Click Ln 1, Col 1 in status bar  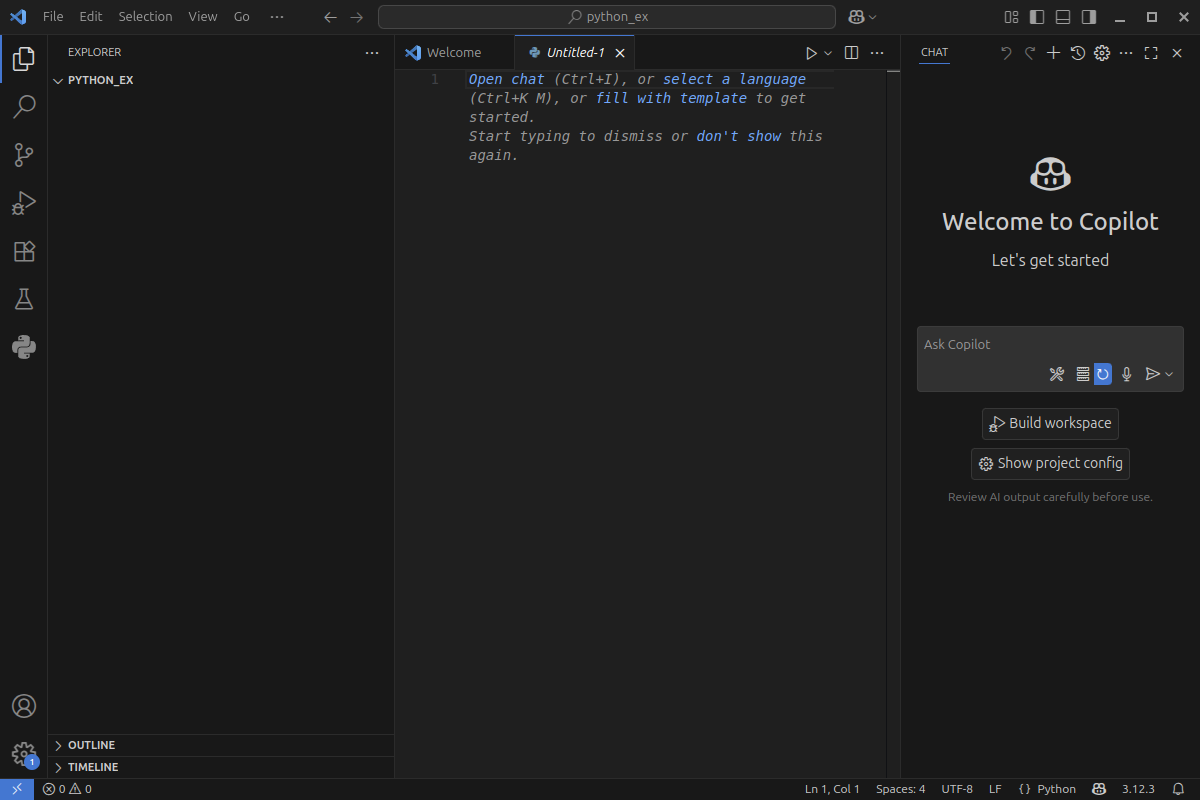tap(832, 789)
